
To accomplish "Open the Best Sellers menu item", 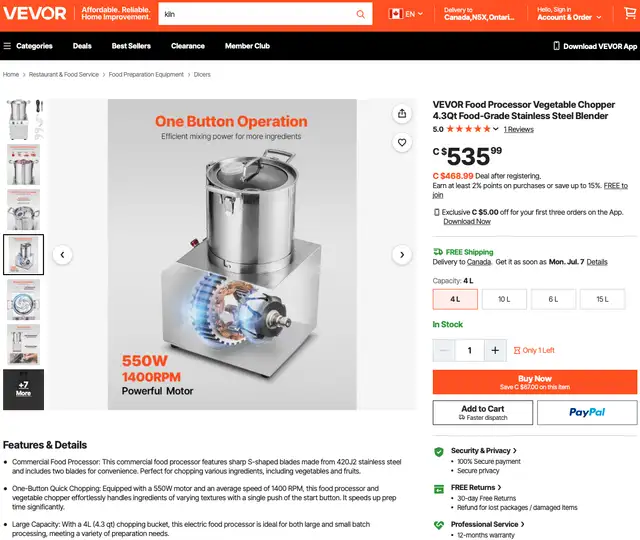I will pyautogui.click(x=131, y=46).
